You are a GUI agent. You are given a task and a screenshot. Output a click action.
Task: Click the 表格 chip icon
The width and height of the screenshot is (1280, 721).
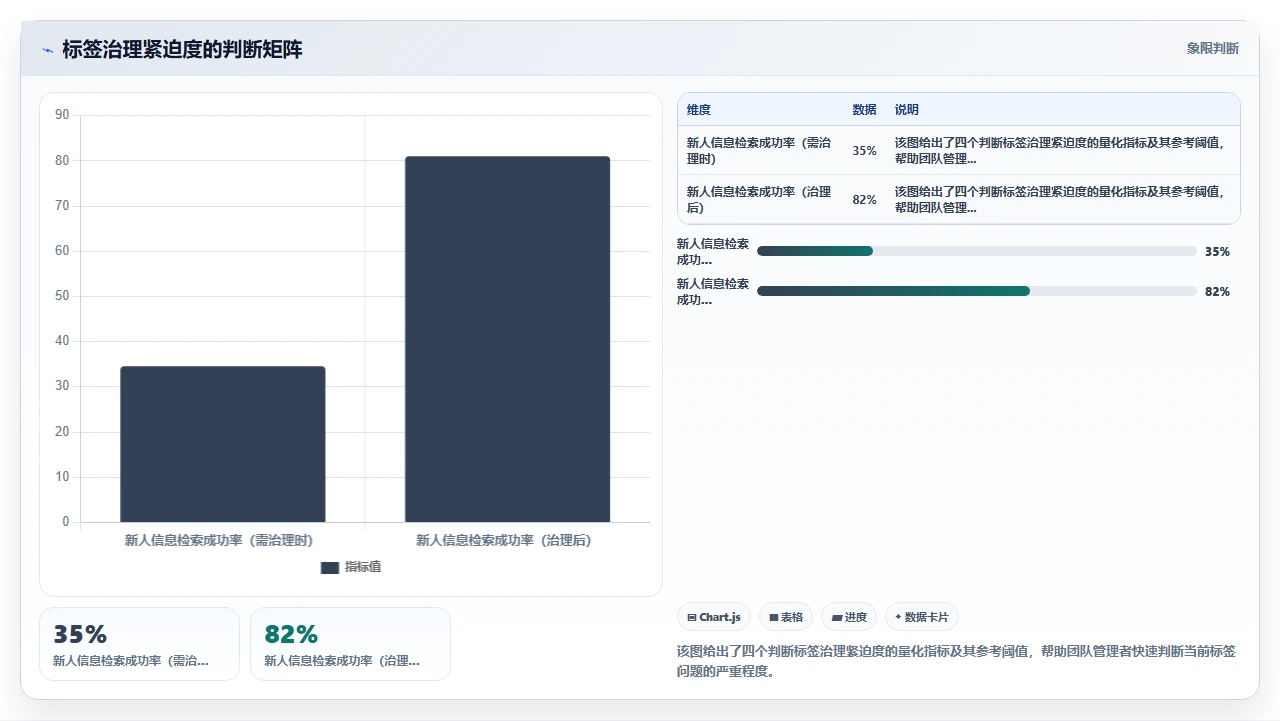(774, 618)
